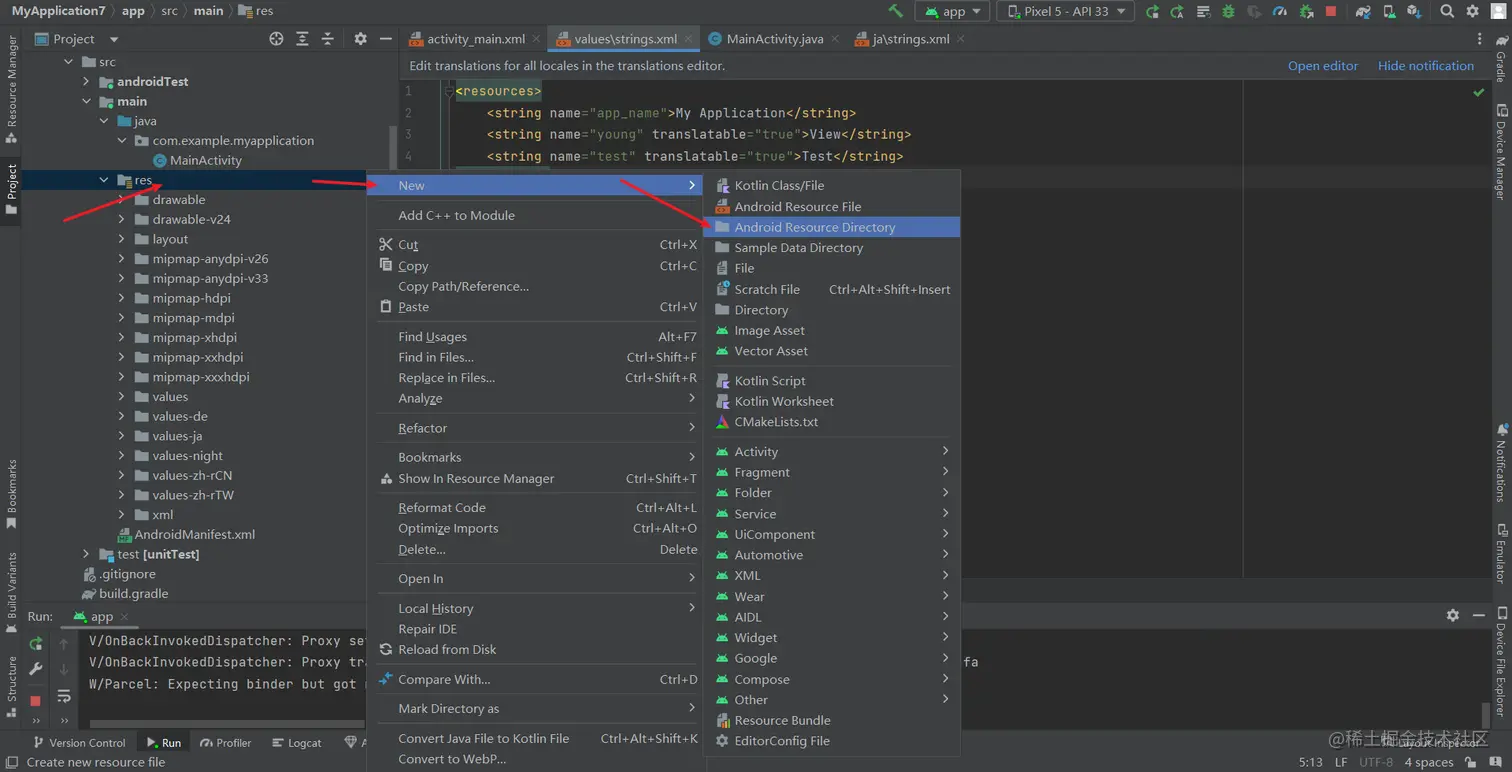Screen dimensions: 1512x772
Task: Click the Profile app gauge icon
Action: (x=1280, y=11)
